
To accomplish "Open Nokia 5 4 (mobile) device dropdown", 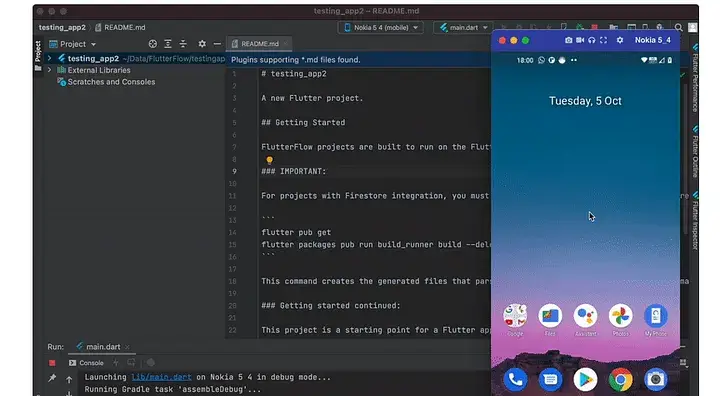I will (x=381, y=28).
